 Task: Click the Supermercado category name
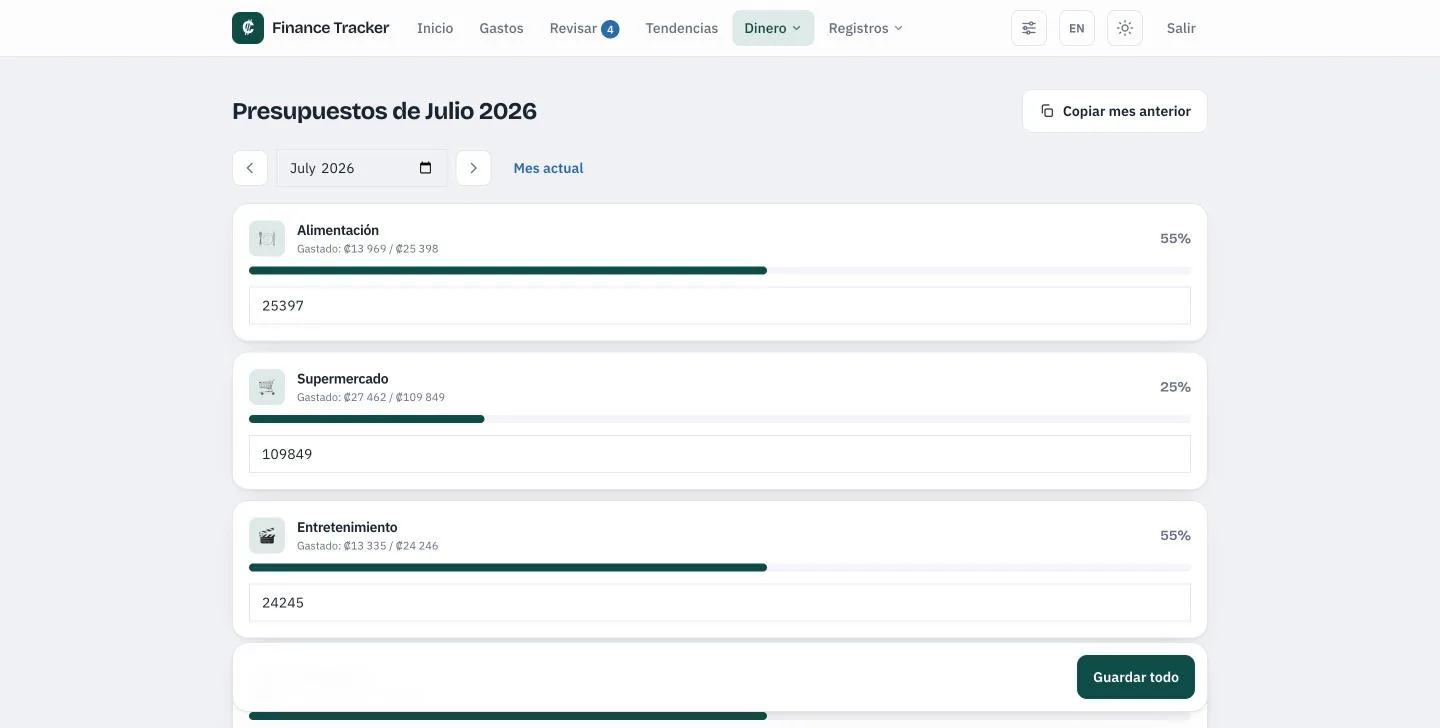343,379
